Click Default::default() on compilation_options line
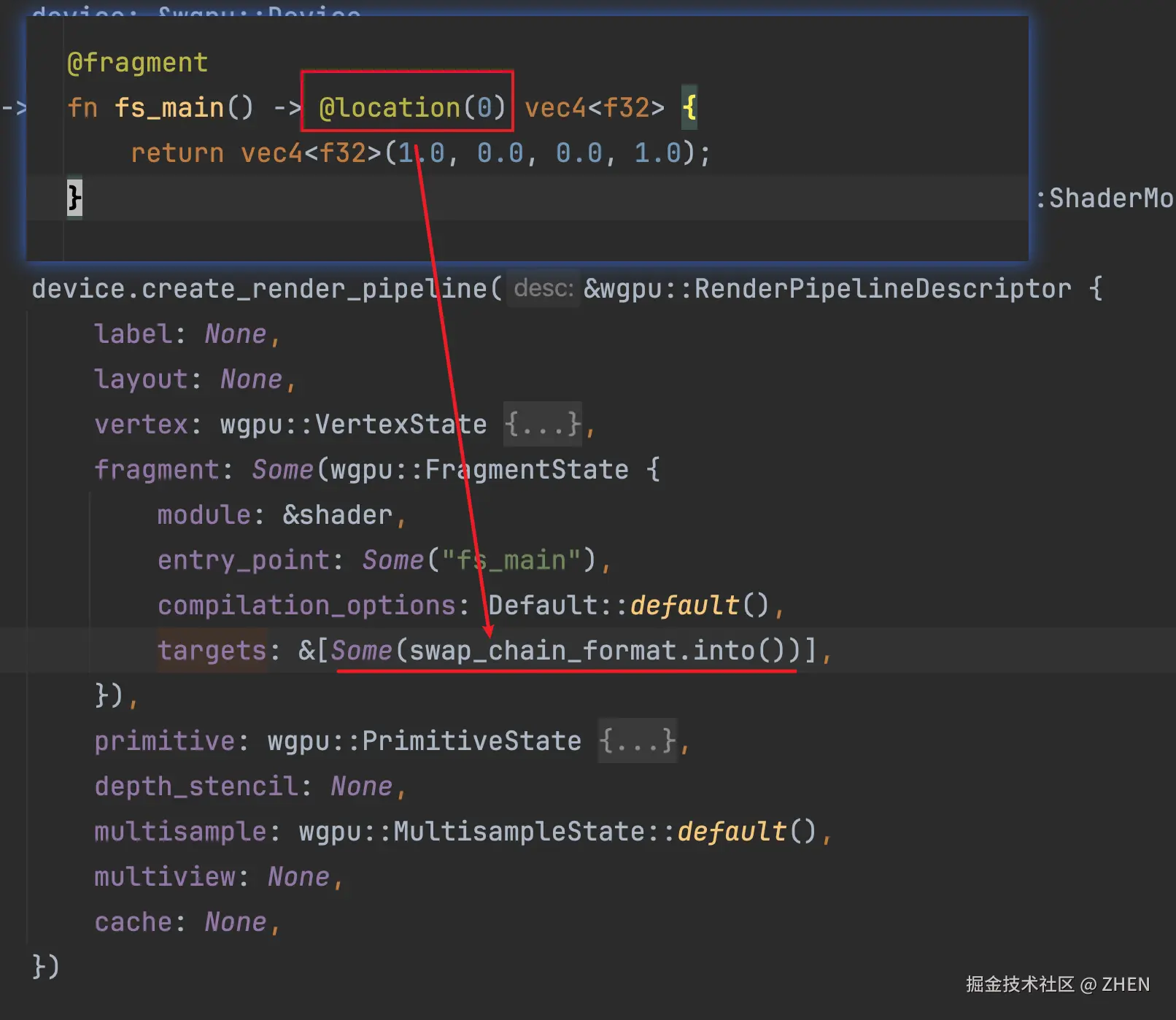The image size is (1176, 1020). click(x=629, y=606)
